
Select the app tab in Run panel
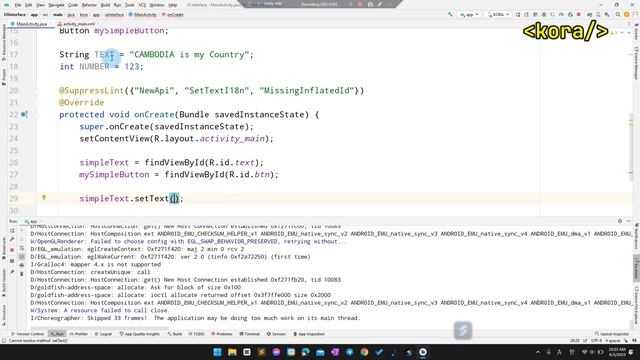pyautogui.click(x=31, y=221)
